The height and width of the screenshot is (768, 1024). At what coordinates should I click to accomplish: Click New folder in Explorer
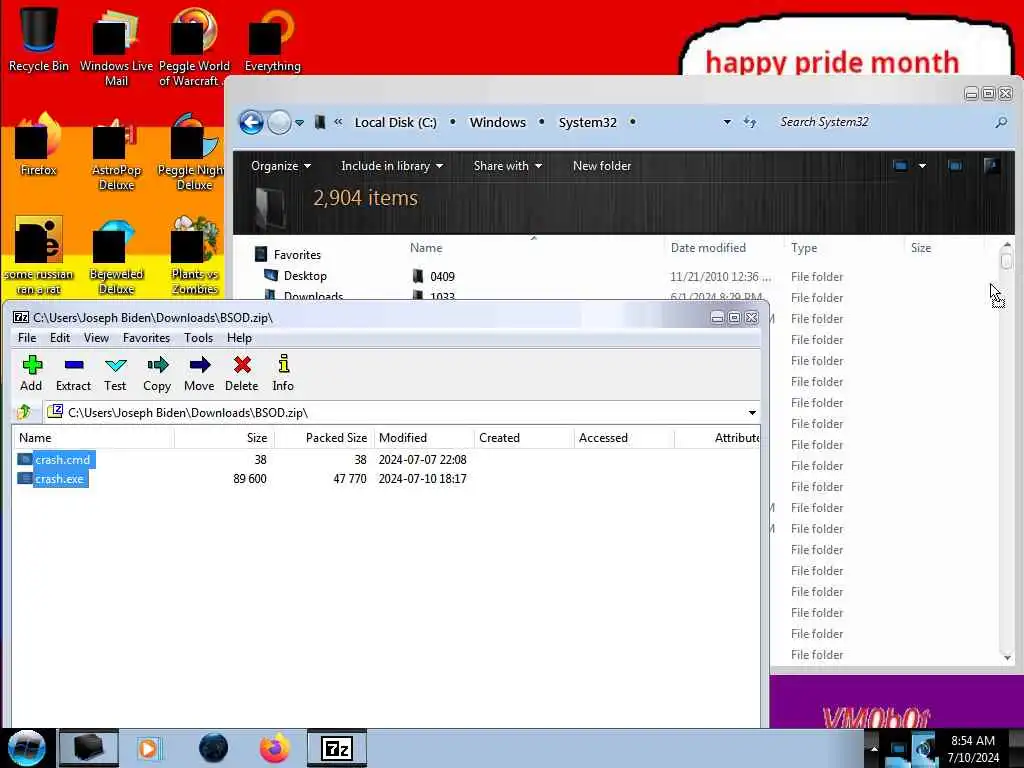click(601, 166)
